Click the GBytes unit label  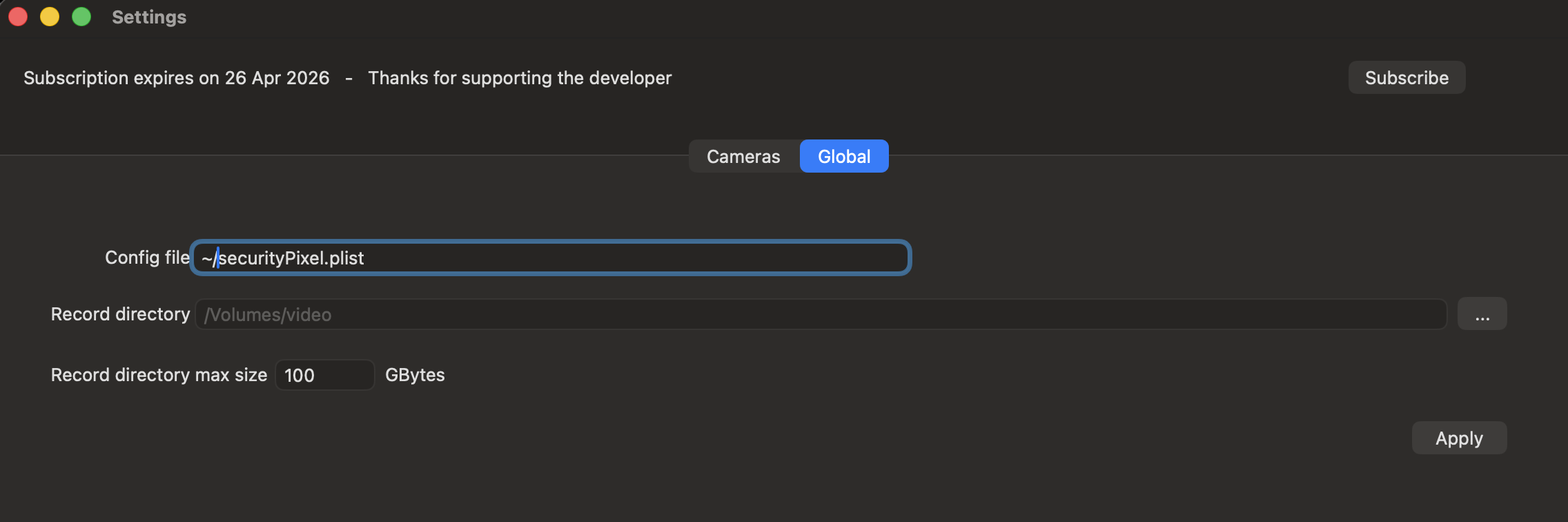coord(415,375)
